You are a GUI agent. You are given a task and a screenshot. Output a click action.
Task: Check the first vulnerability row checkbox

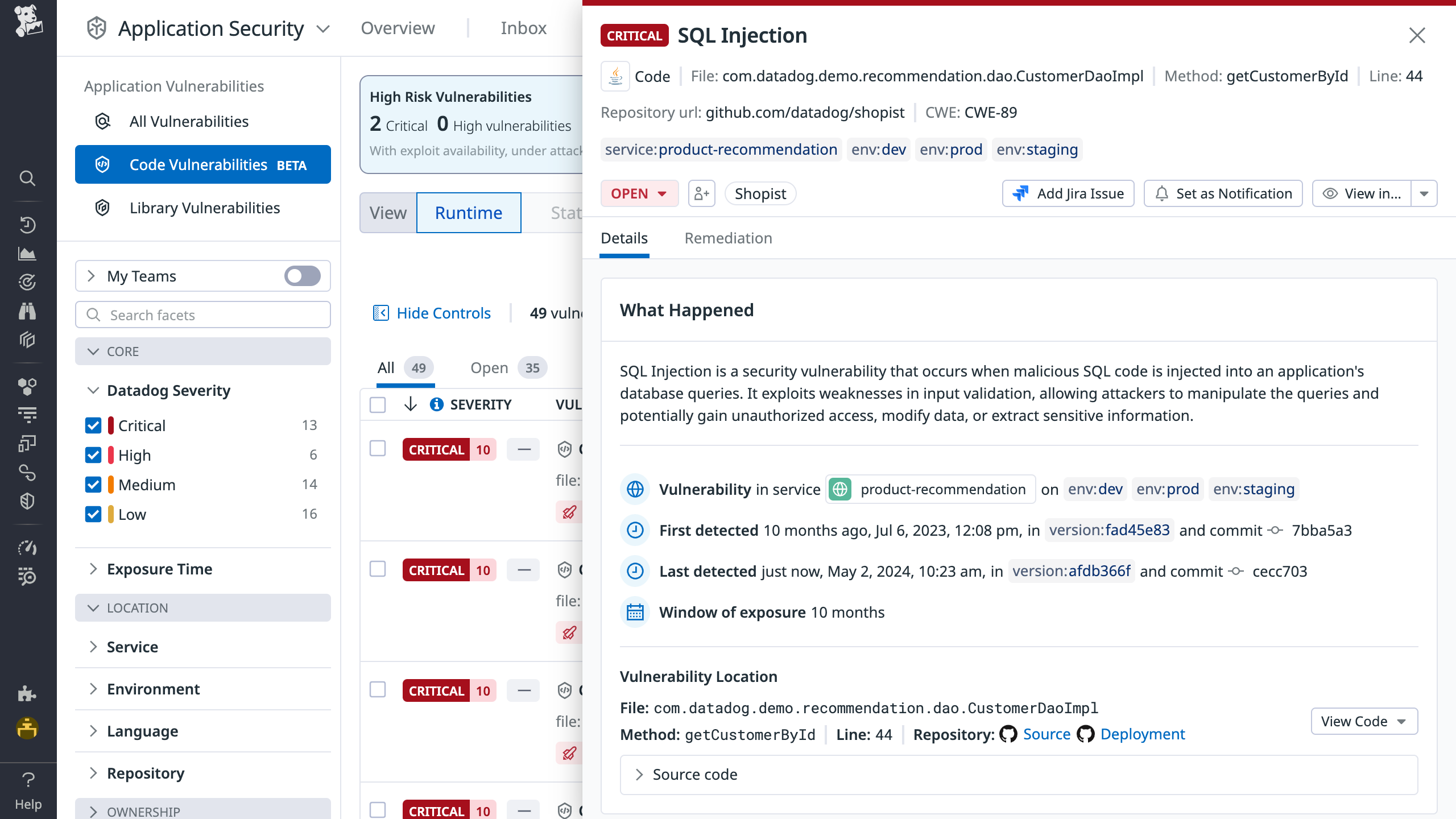(377, 449)
